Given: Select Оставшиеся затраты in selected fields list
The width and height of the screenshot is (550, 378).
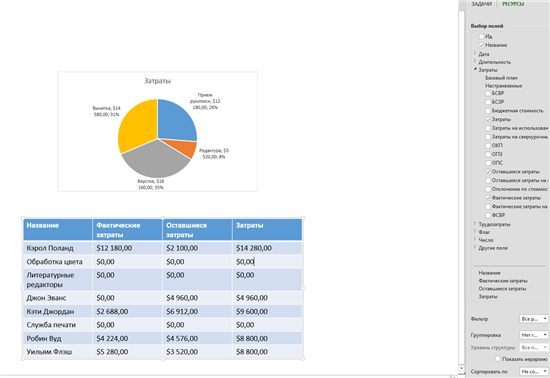Looking at the screenshot, I should pyautogui.click(x=502, y=289).
